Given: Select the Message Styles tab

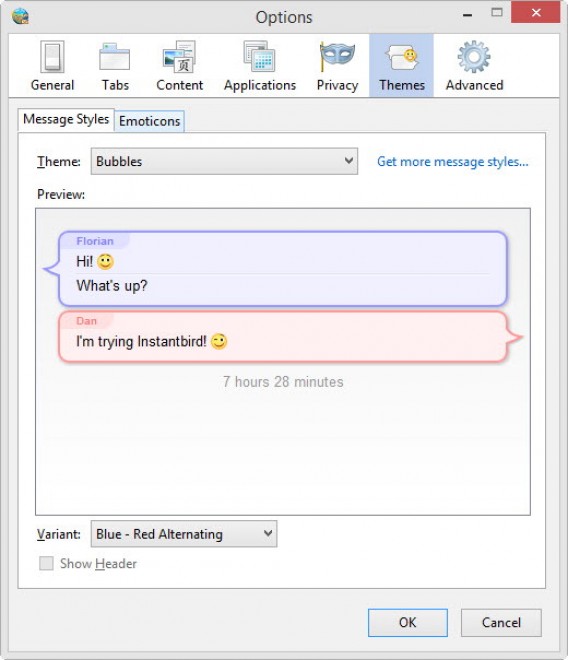Looking at the screenshot, I should (66, 119).
